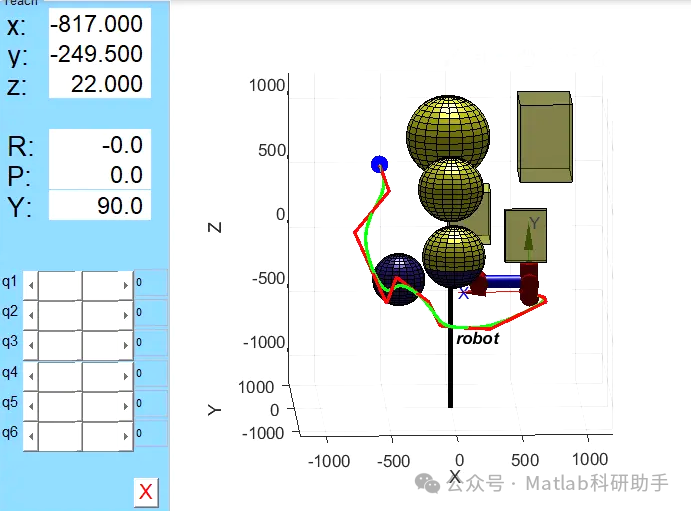This screenshot has height=511, width=691.
Task: Click the q6 joint value box
Action: (x=151, y=433)
